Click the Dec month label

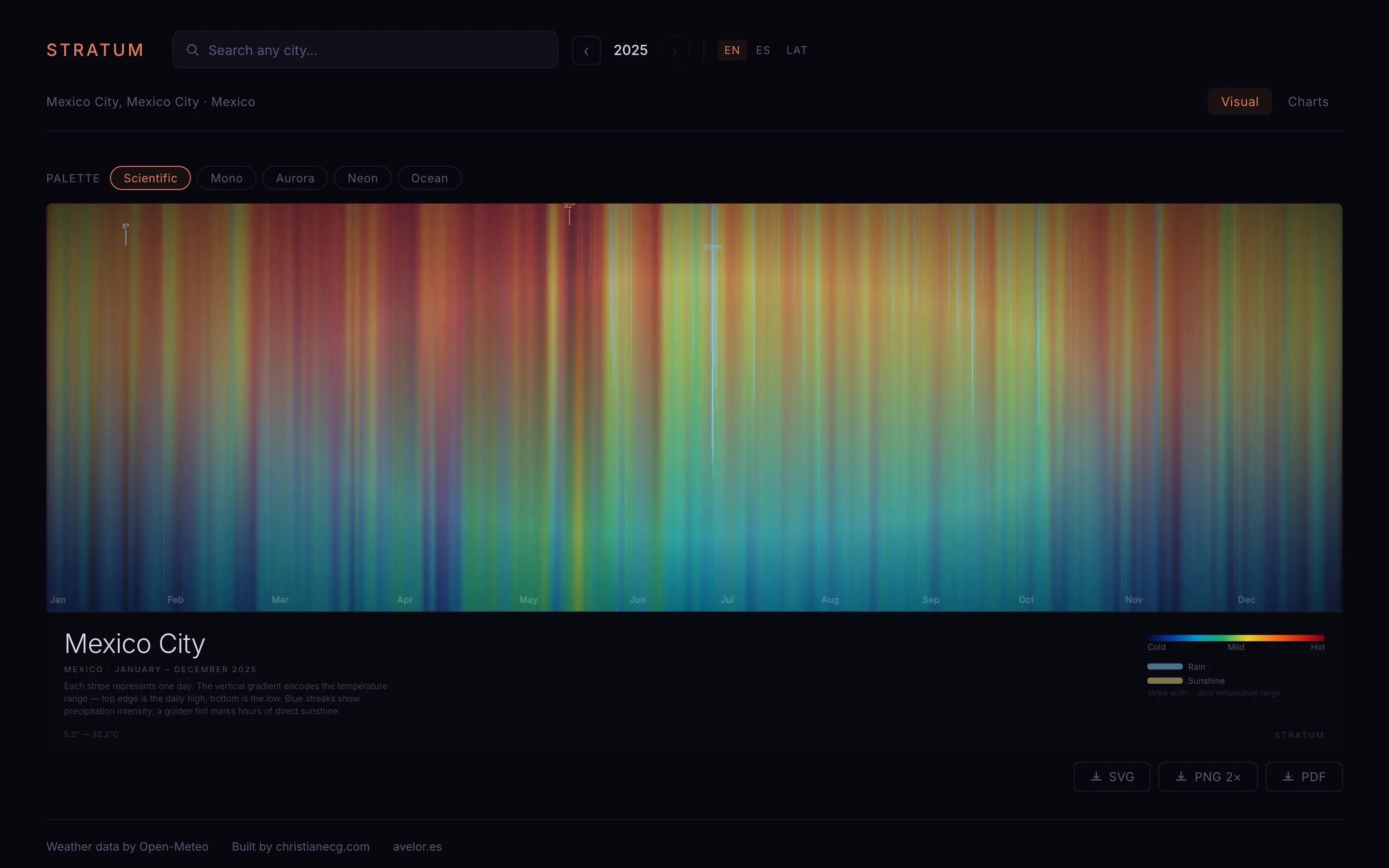coord(1247,599)
